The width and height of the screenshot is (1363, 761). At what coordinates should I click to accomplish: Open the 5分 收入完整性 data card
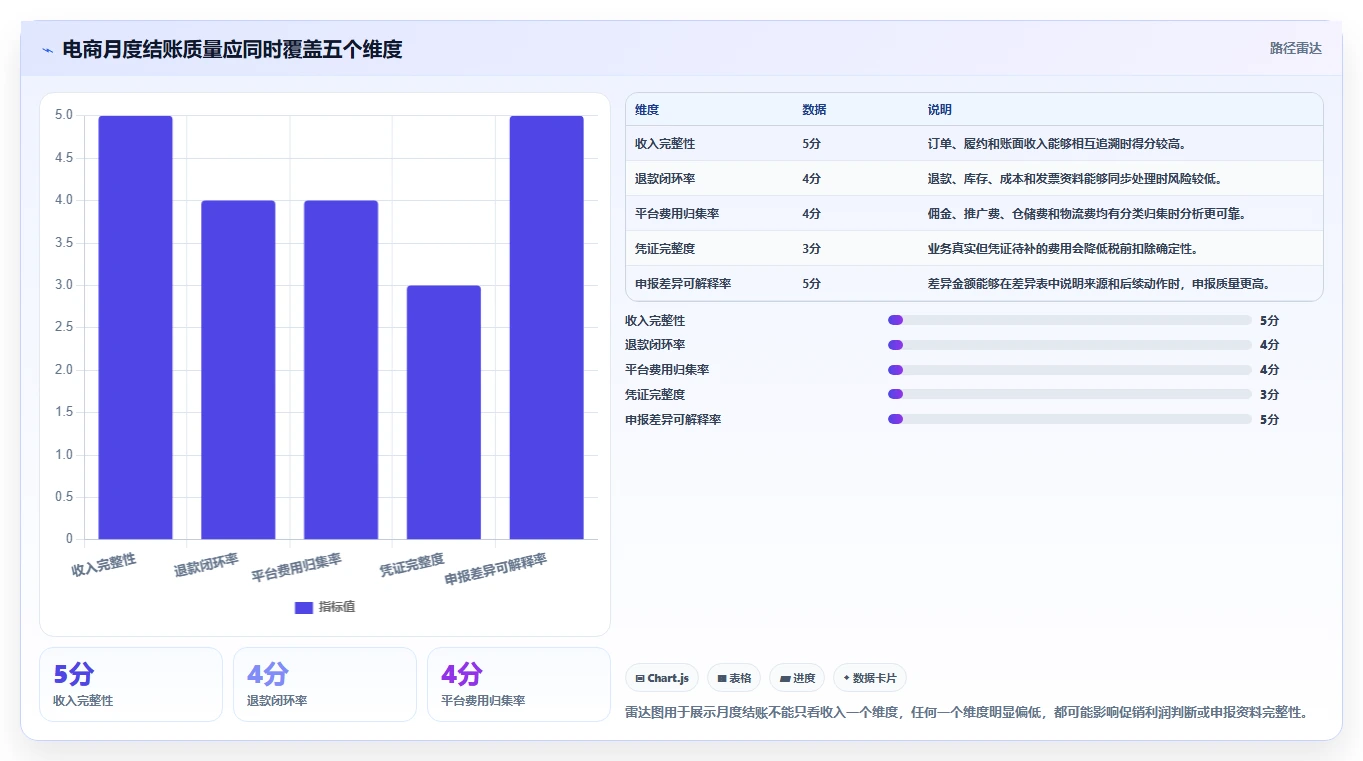coord(131,684)
